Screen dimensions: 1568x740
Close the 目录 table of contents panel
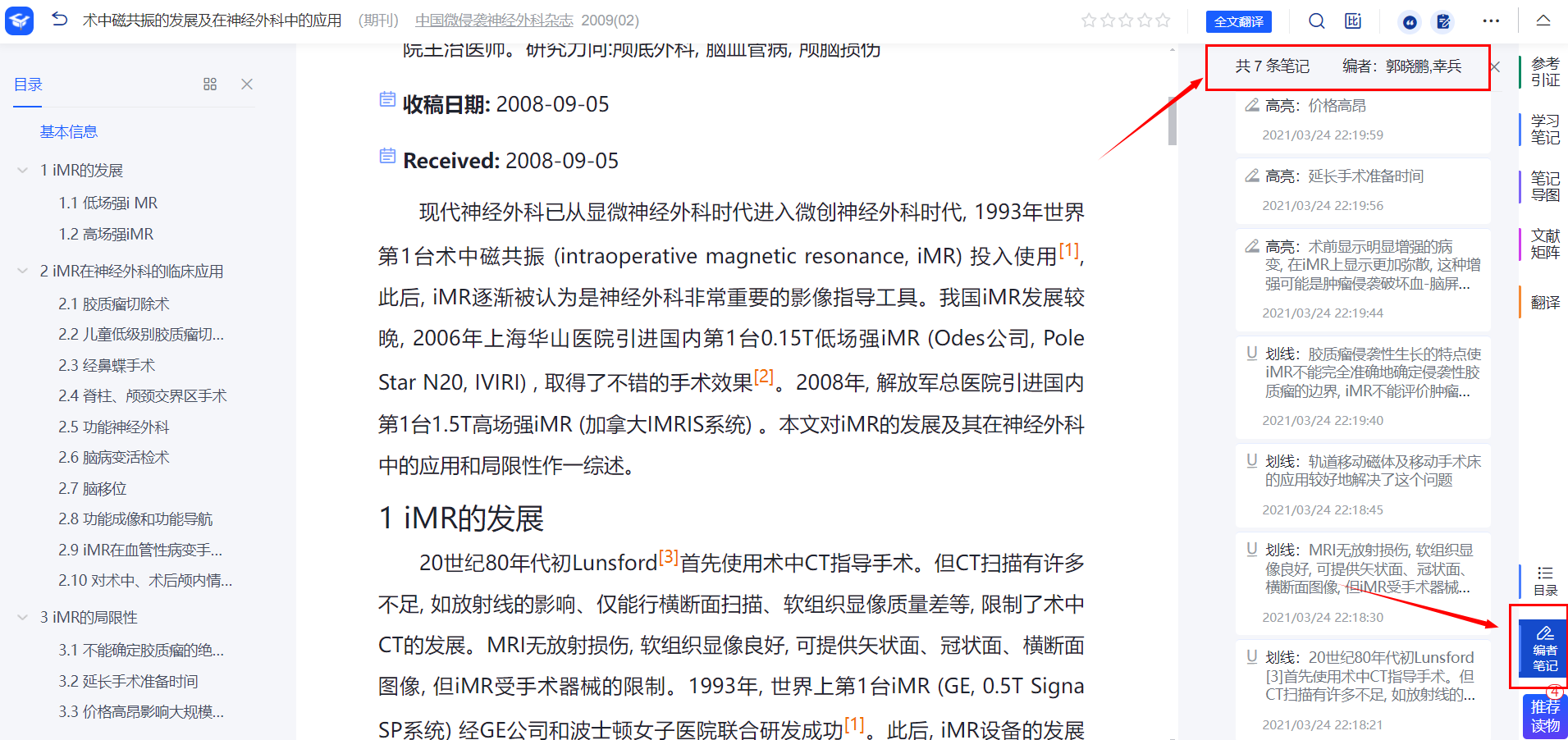point(247,85)
